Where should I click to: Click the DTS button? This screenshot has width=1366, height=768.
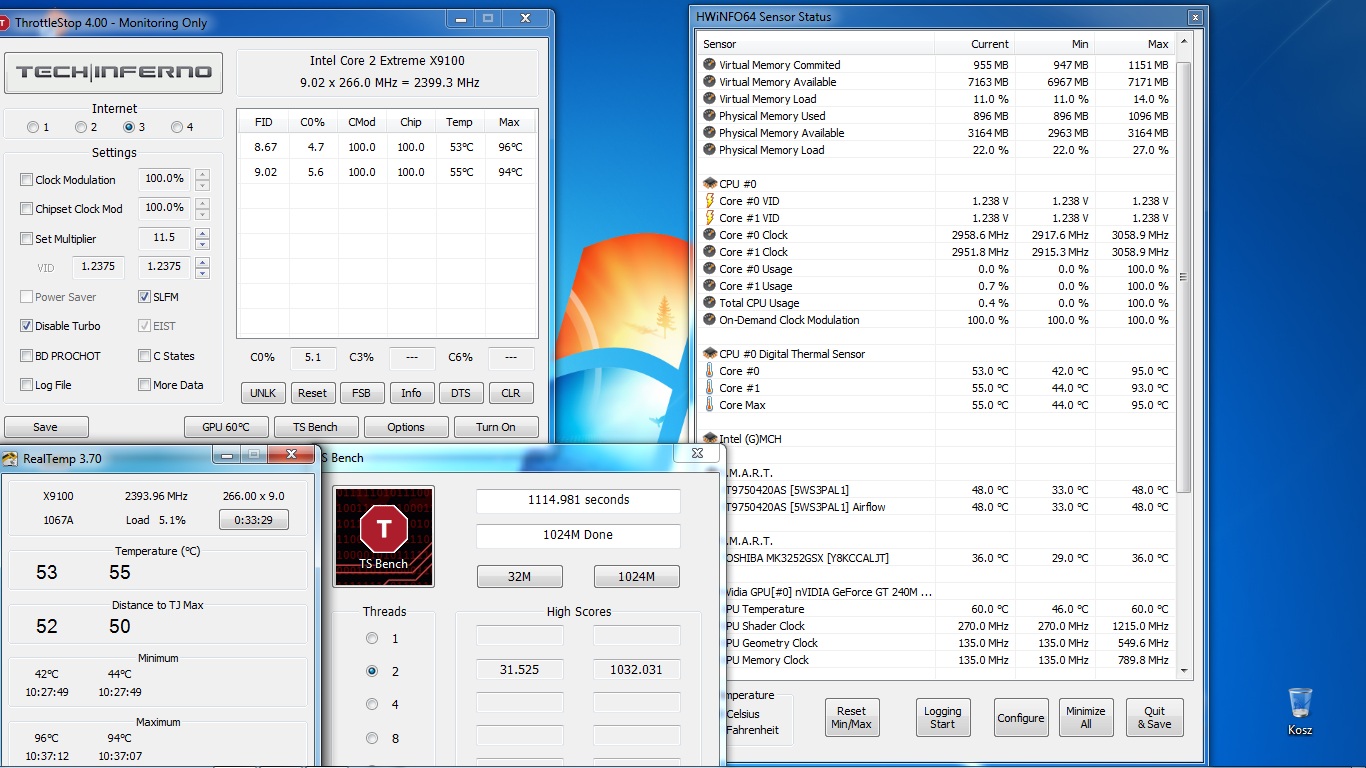tap(461, 393)
